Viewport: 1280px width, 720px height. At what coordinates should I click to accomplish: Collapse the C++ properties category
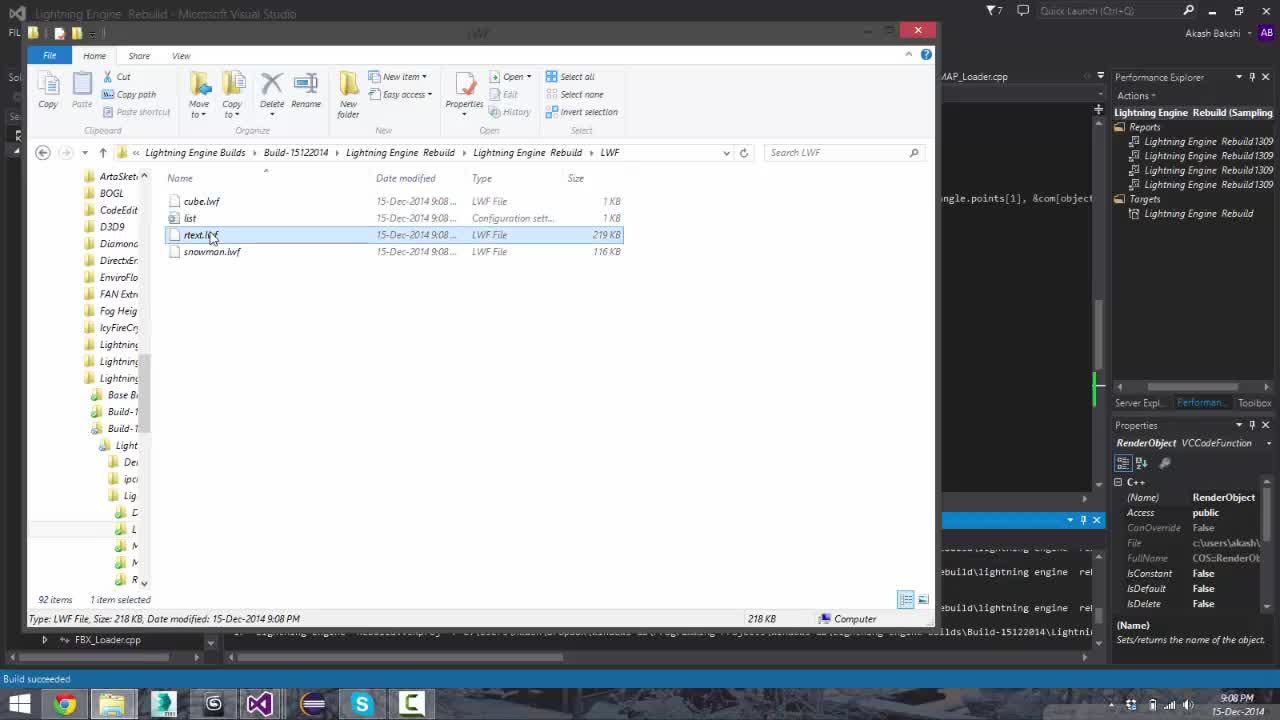point(1119,482)
